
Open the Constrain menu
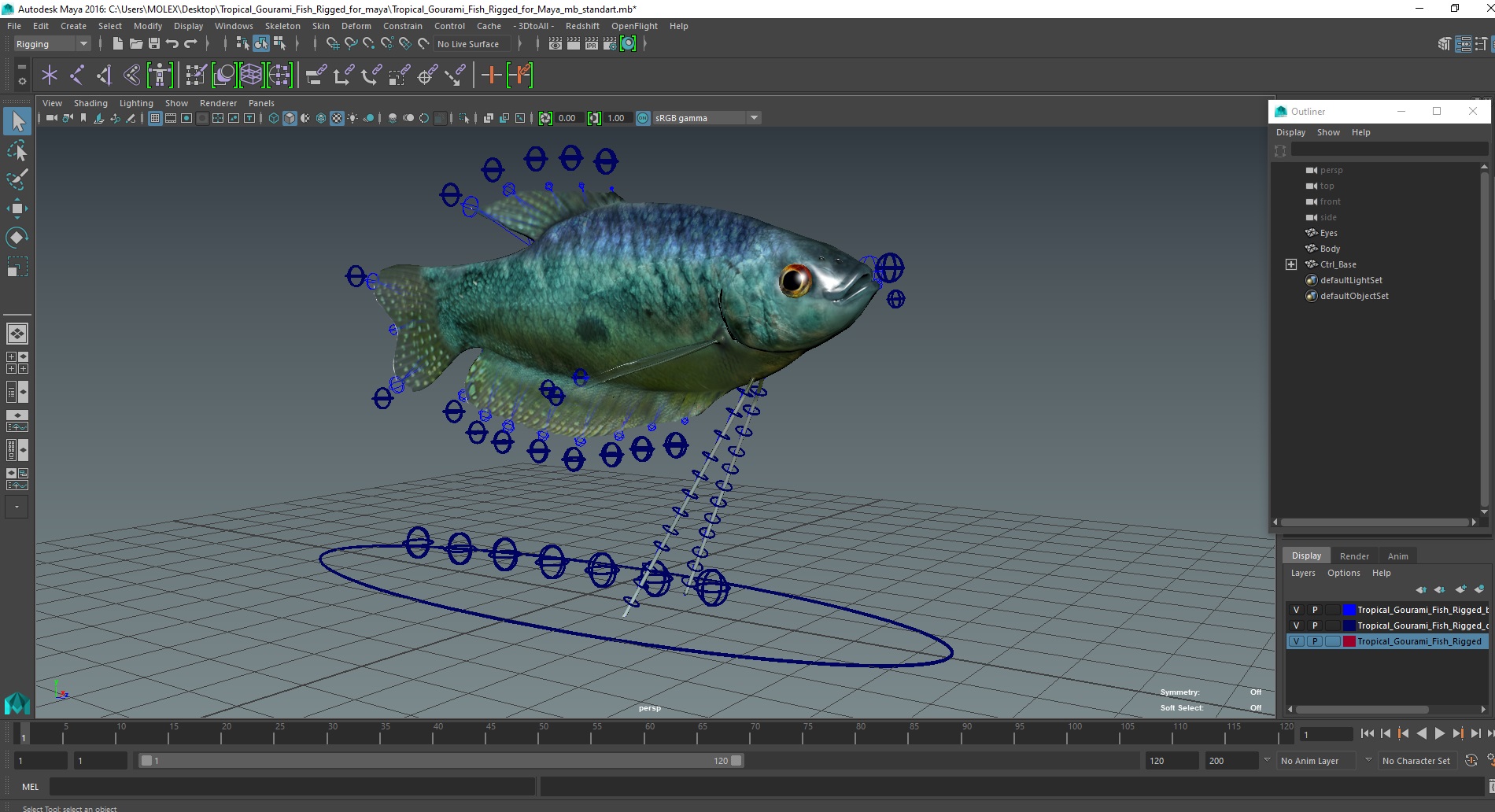[x=403, y=26]
